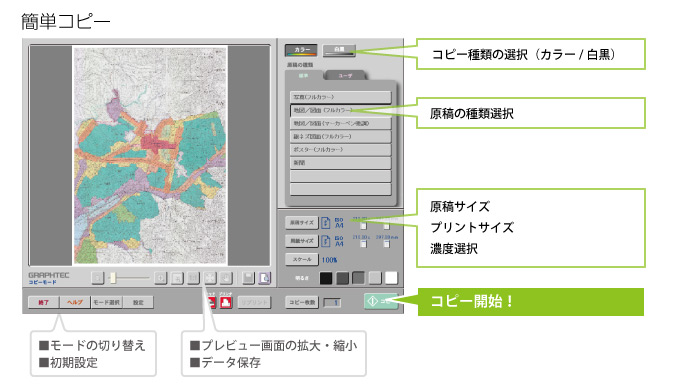Click the fit-to-screen arrows icon
Image resolution: width=680 pixels, height=387 pixels.
pos(210,278)
